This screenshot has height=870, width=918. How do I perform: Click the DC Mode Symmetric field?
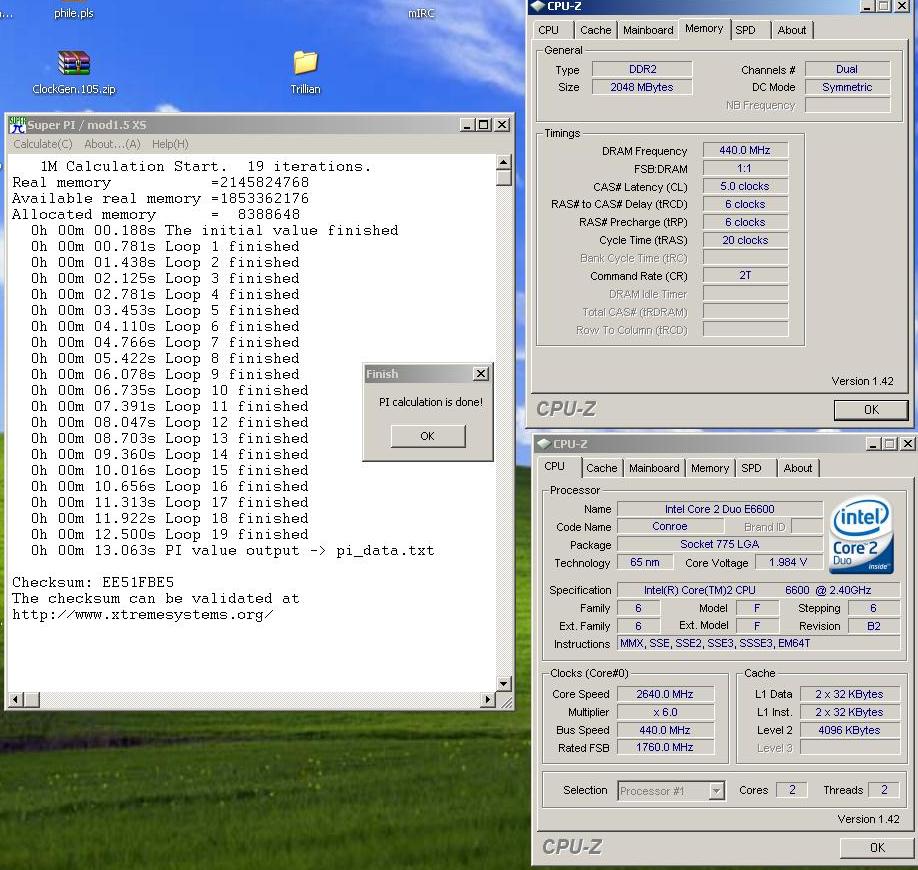click(x=847, y=87)
